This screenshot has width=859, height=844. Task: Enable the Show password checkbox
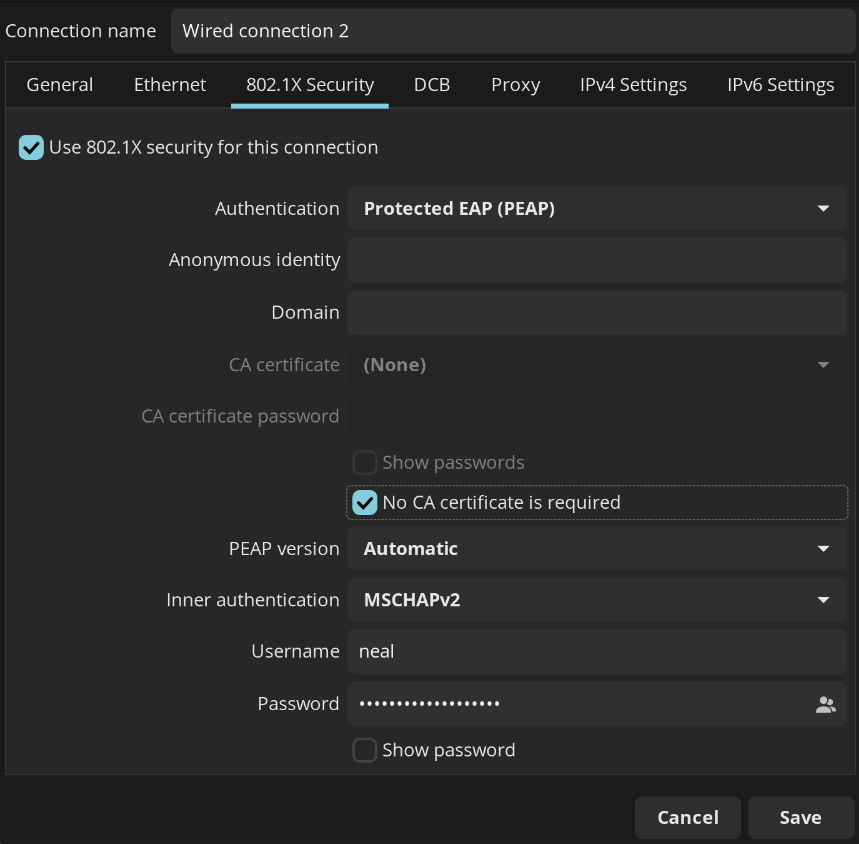365,750
